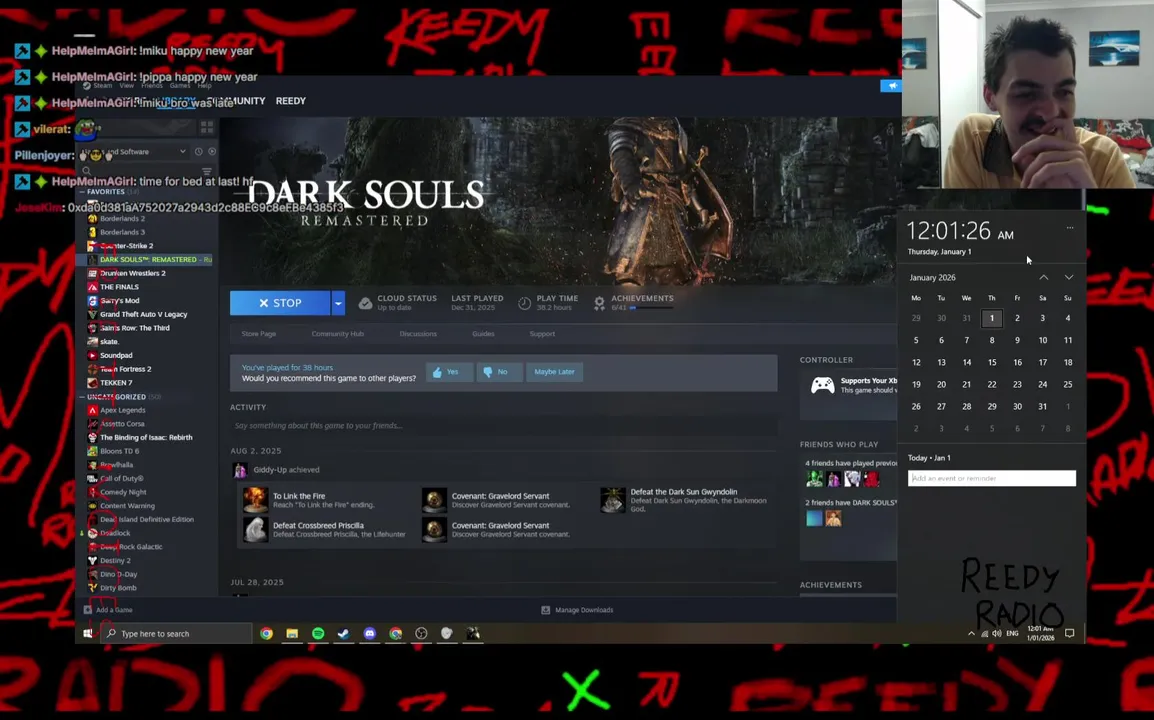Click the blue announcements megaphone icon
The height and width of the screenshot is (720, 1154).
point(891,86)
